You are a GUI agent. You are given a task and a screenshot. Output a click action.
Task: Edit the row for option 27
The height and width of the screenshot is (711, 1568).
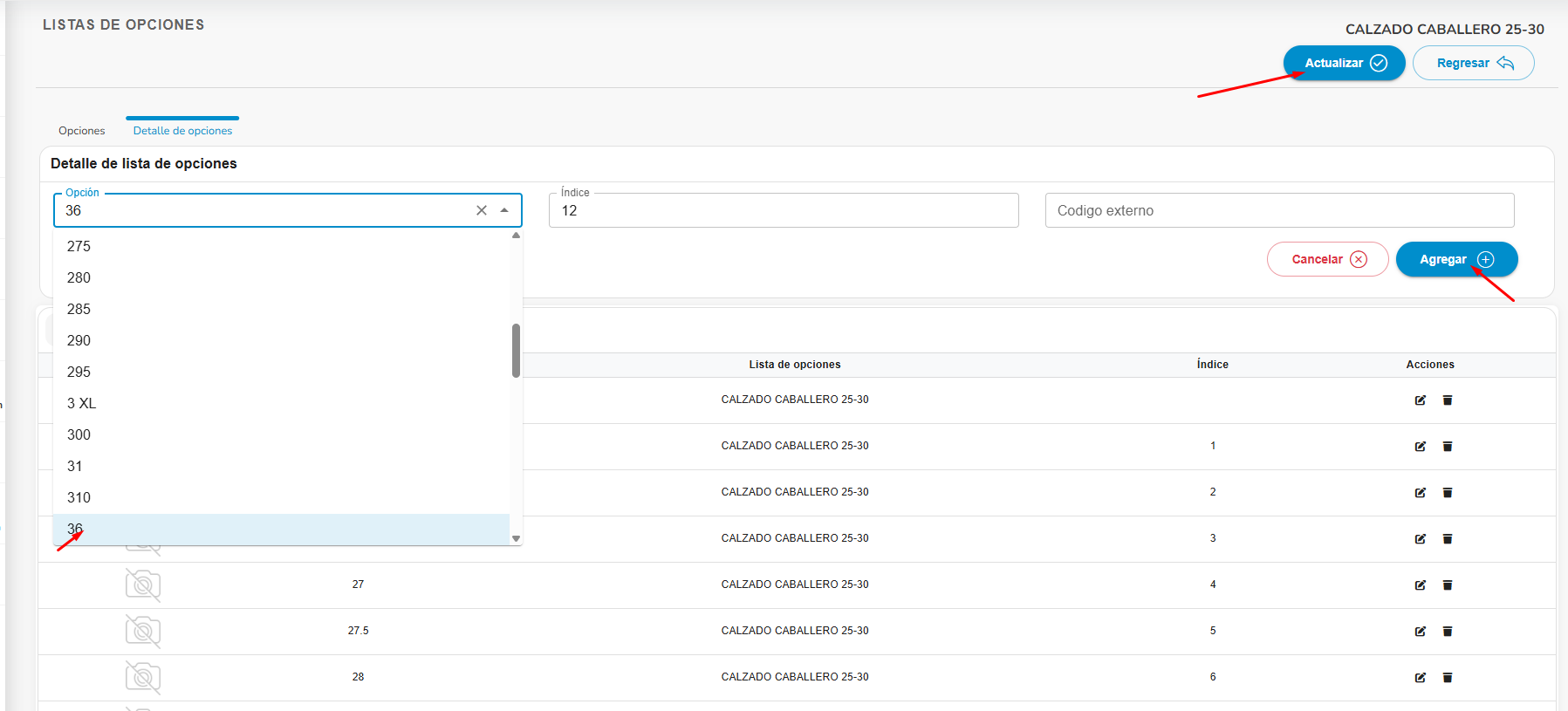pos(1421,585)
